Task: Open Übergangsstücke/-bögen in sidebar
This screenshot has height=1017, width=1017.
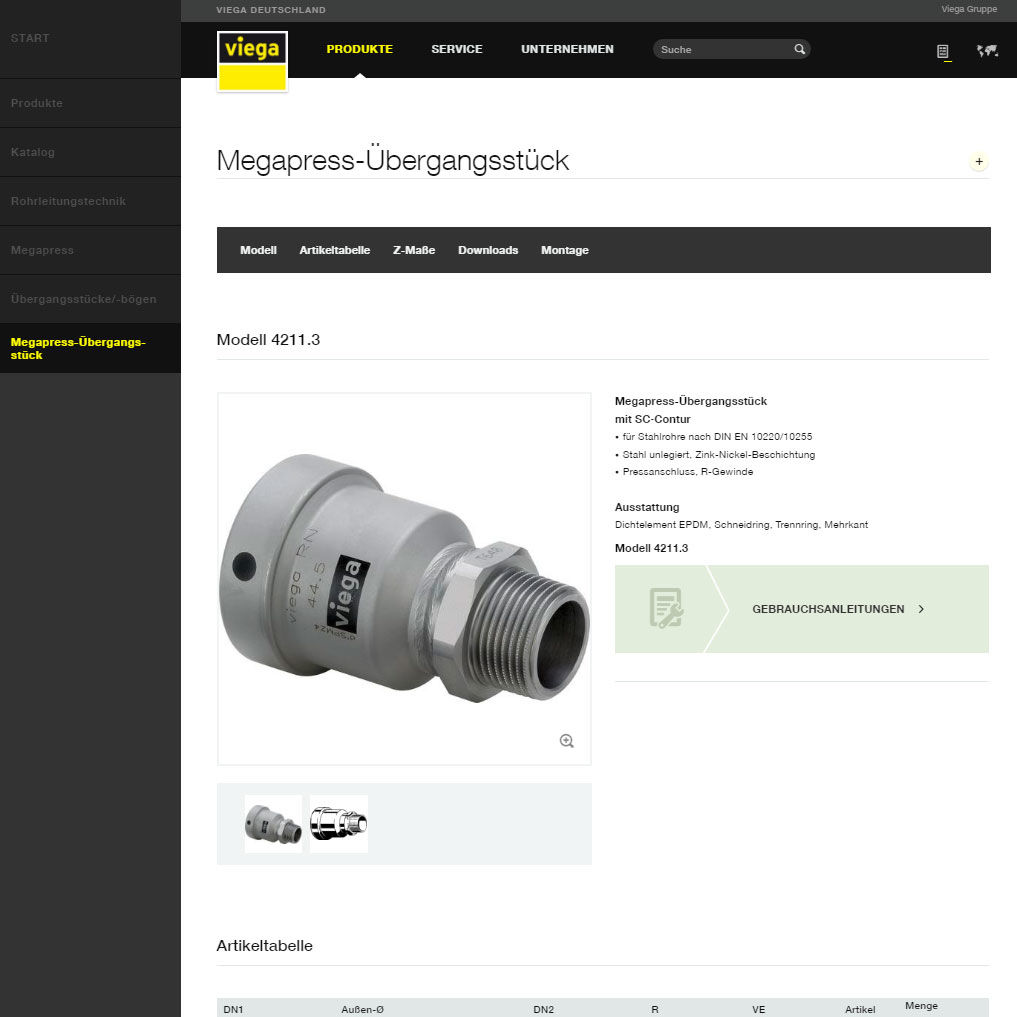Action: 90,299
